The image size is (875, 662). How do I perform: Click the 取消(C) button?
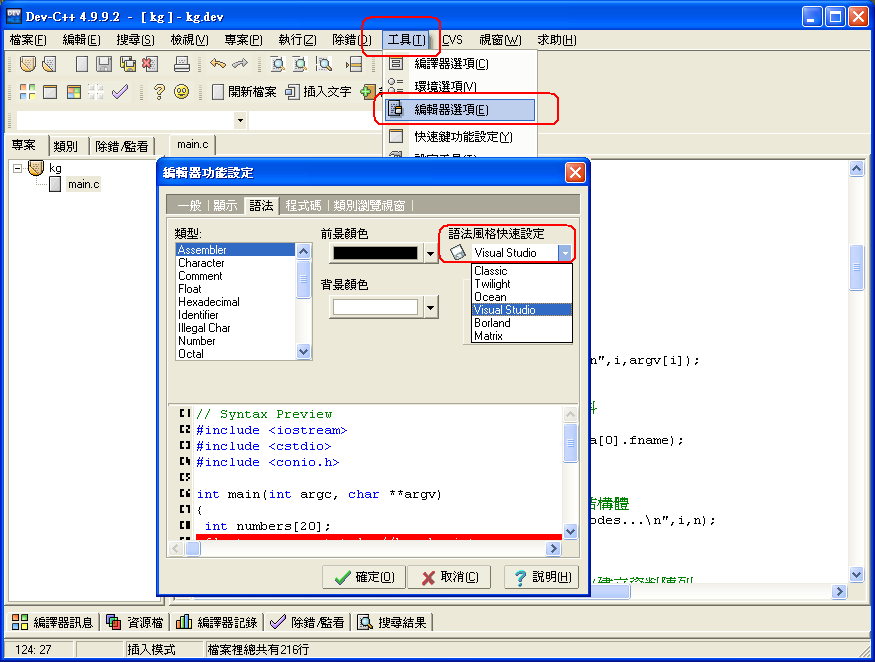pos(450,577)
